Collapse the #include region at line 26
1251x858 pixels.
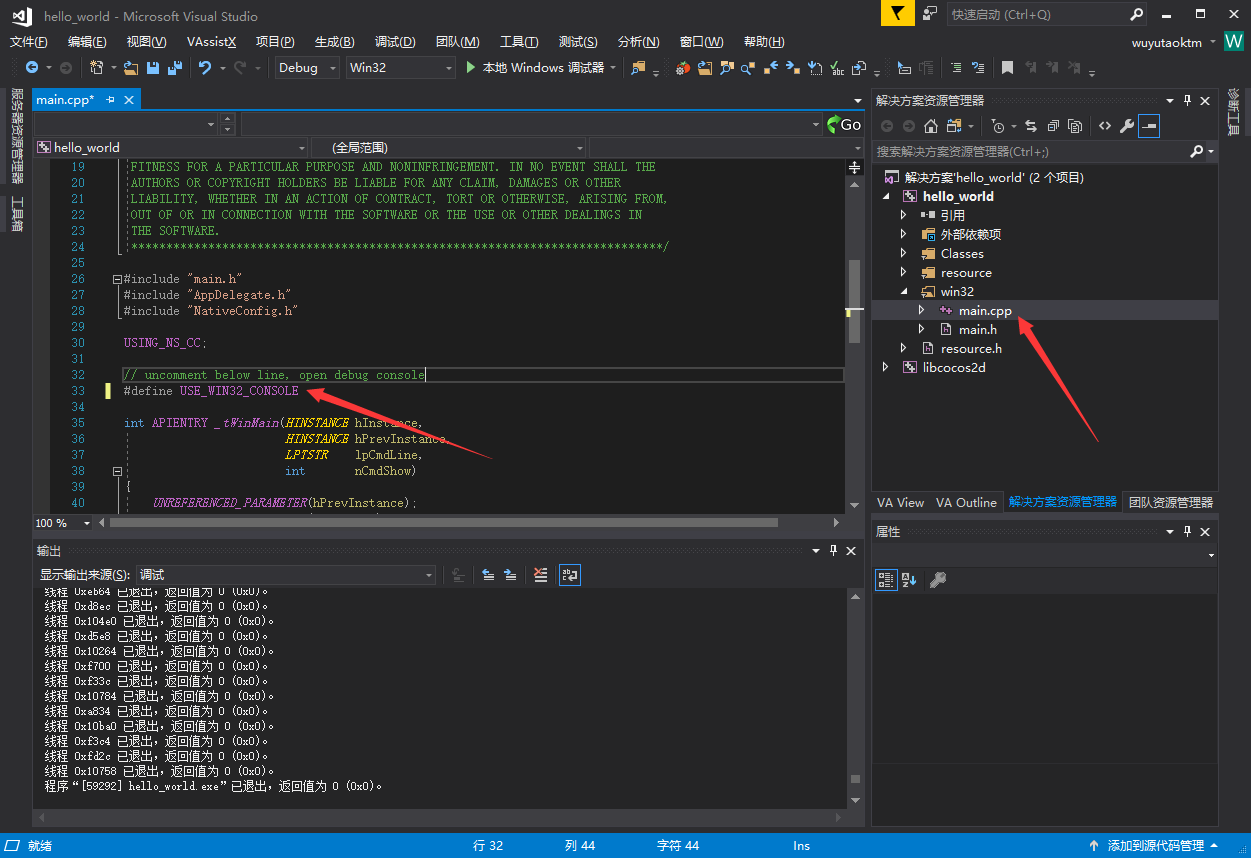point(117,279)
